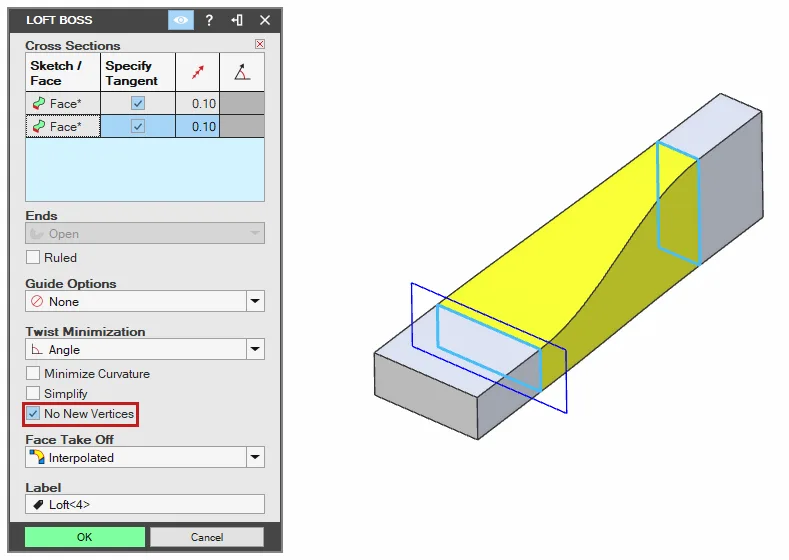The height and width of the screenshot is (560, 789).
Task: Uncheck the No New Vertices checkbox
Action: (x=33, y=414)
